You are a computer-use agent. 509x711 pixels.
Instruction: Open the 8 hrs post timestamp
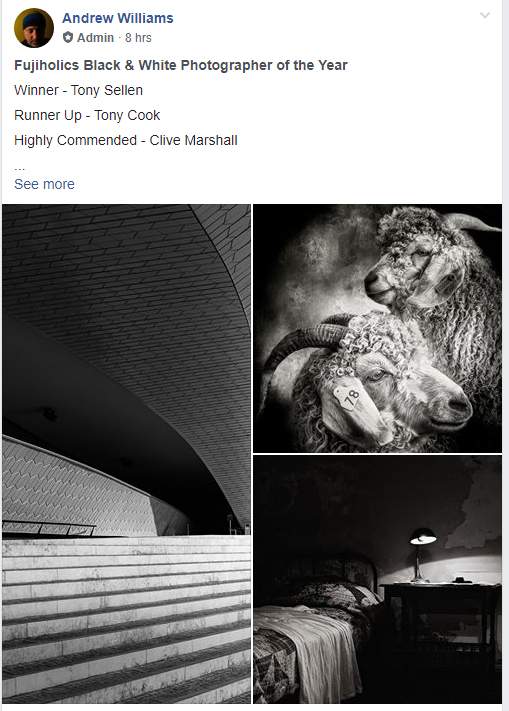click(x=138, y=38)
